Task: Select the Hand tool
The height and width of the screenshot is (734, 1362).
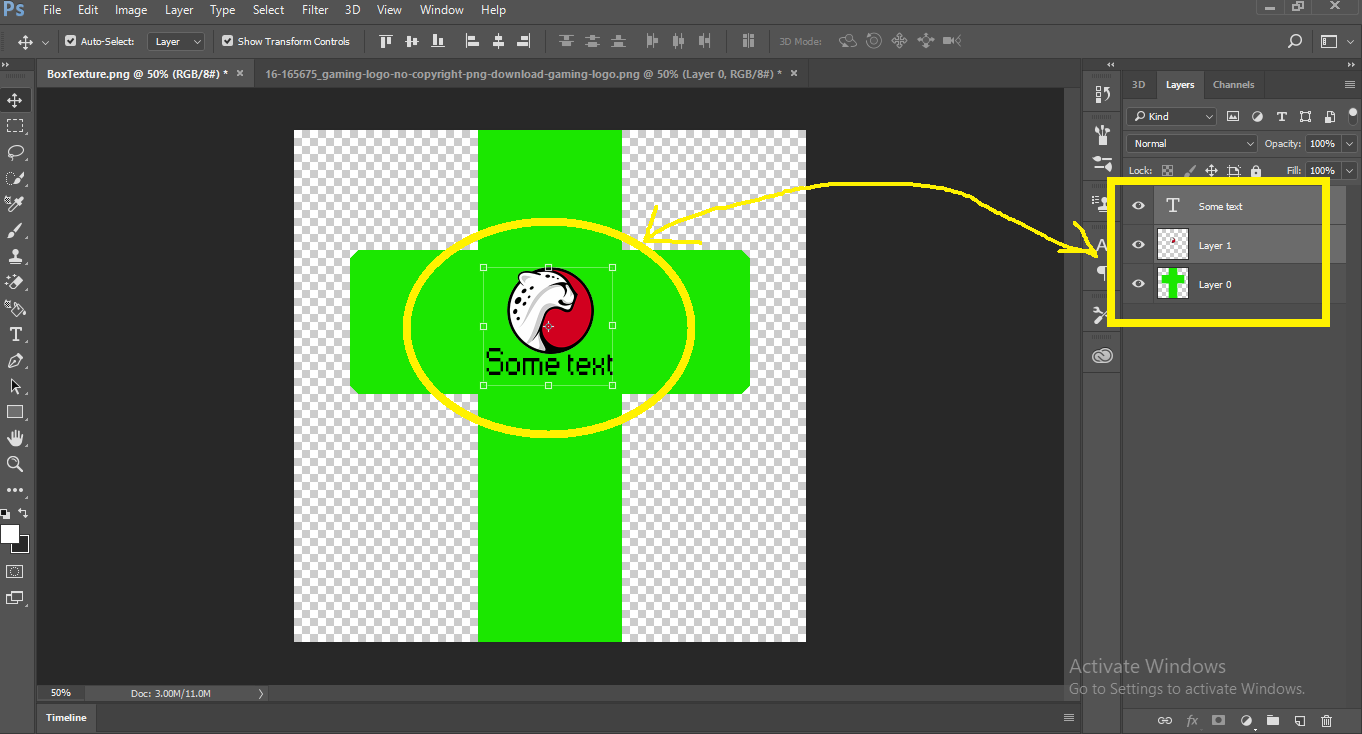Action: click(x=15, y=438)
